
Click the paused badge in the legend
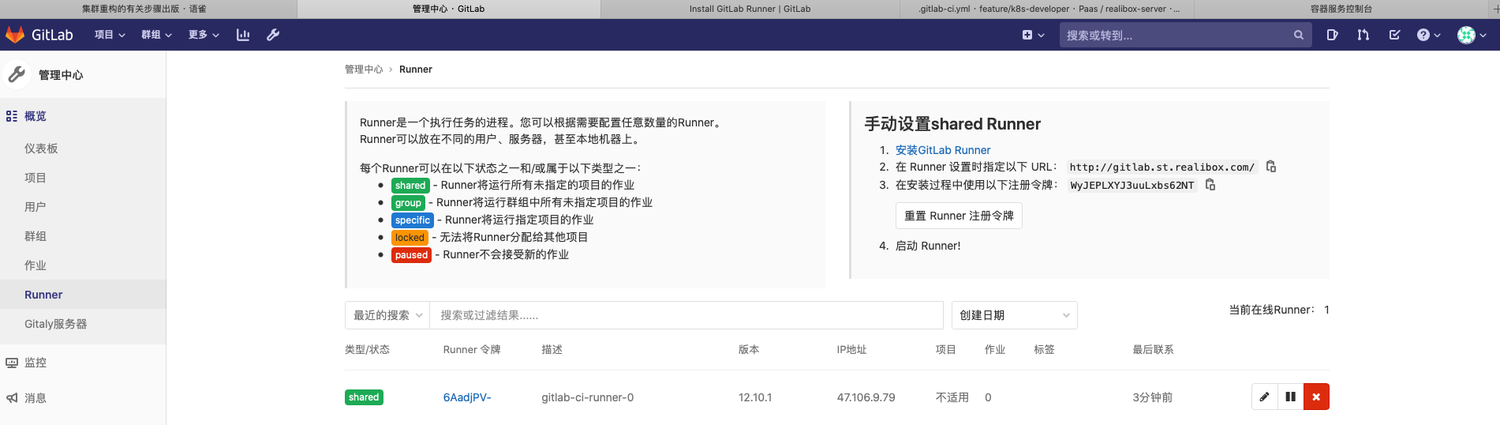pyautogui.click(x=411, y=255)
